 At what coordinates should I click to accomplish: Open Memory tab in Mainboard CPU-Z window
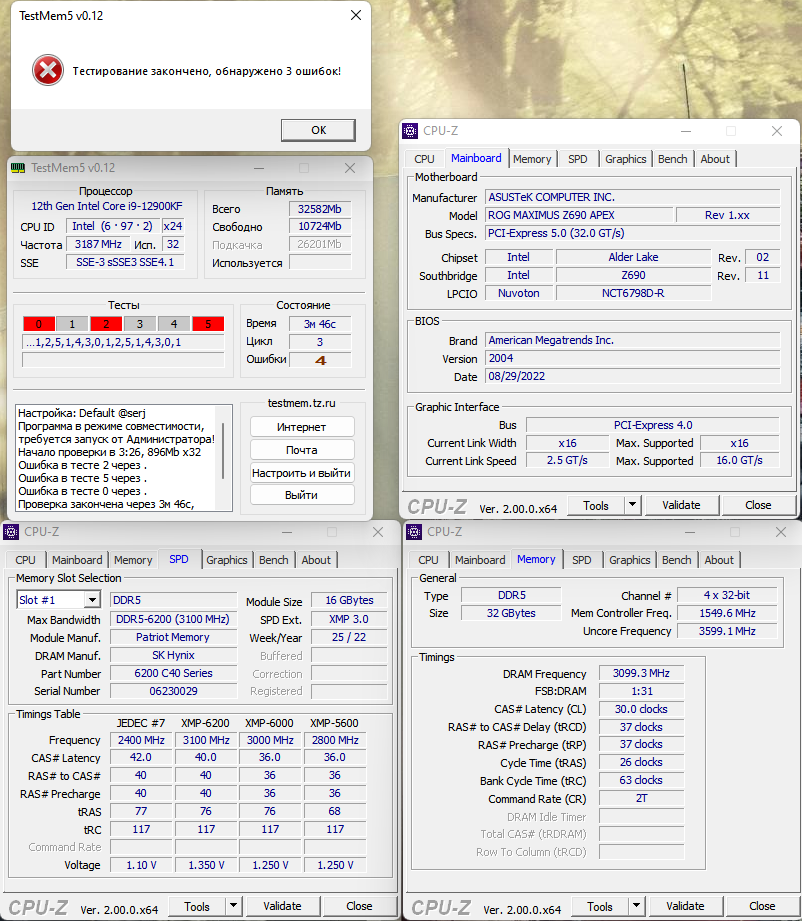(532, 159)
